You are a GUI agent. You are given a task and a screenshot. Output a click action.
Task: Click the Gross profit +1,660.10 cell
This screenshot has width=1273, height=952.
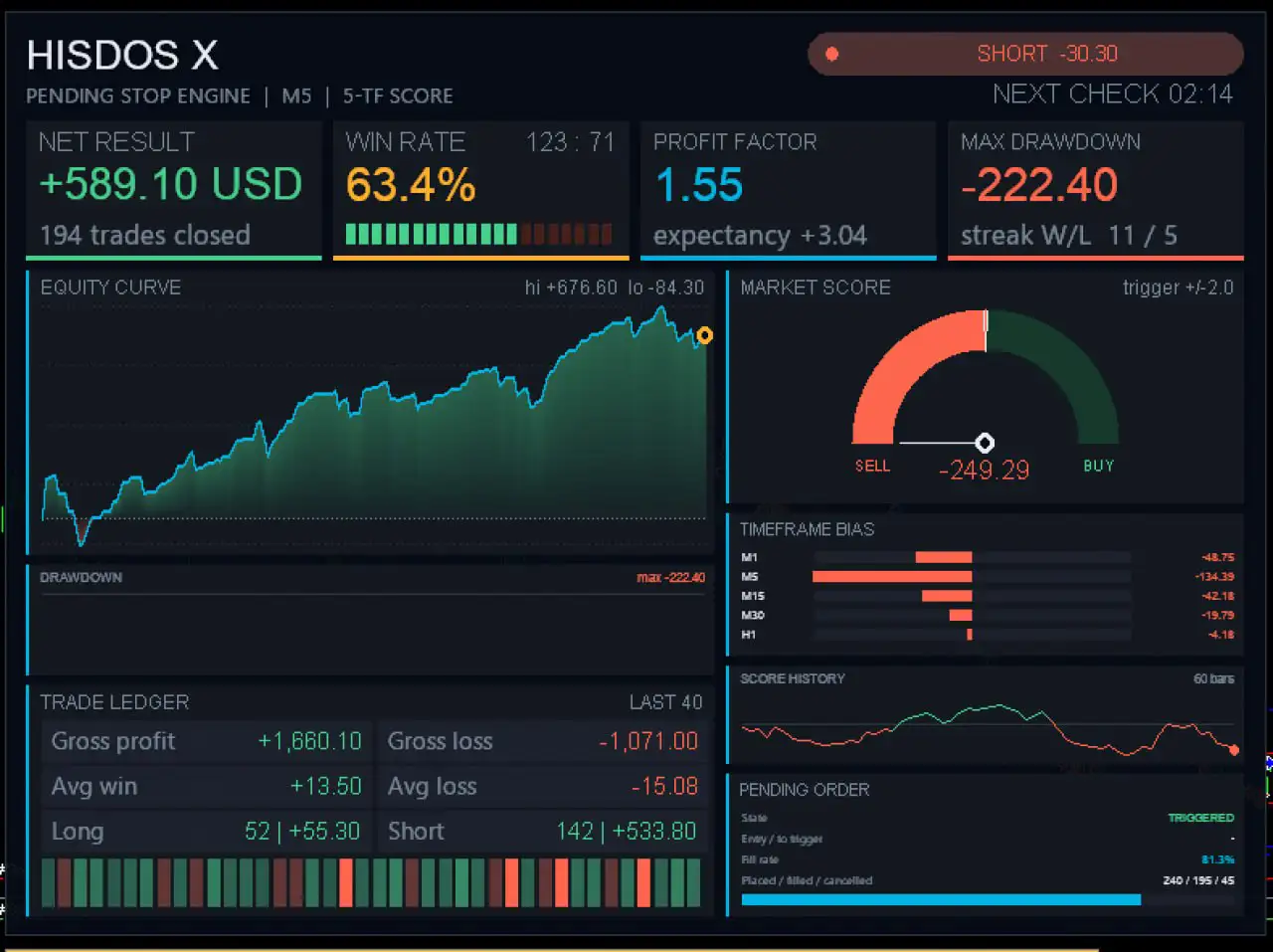tap(206, 742)
